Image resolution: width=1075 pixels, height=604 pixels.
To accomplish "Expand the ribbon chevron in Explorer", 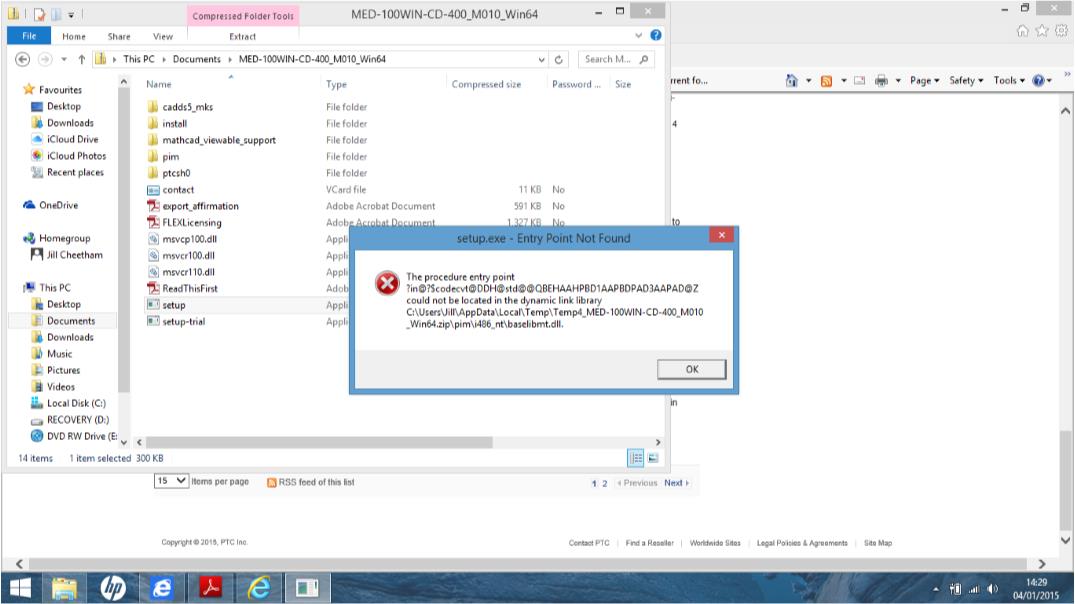I will click(638, 35).
